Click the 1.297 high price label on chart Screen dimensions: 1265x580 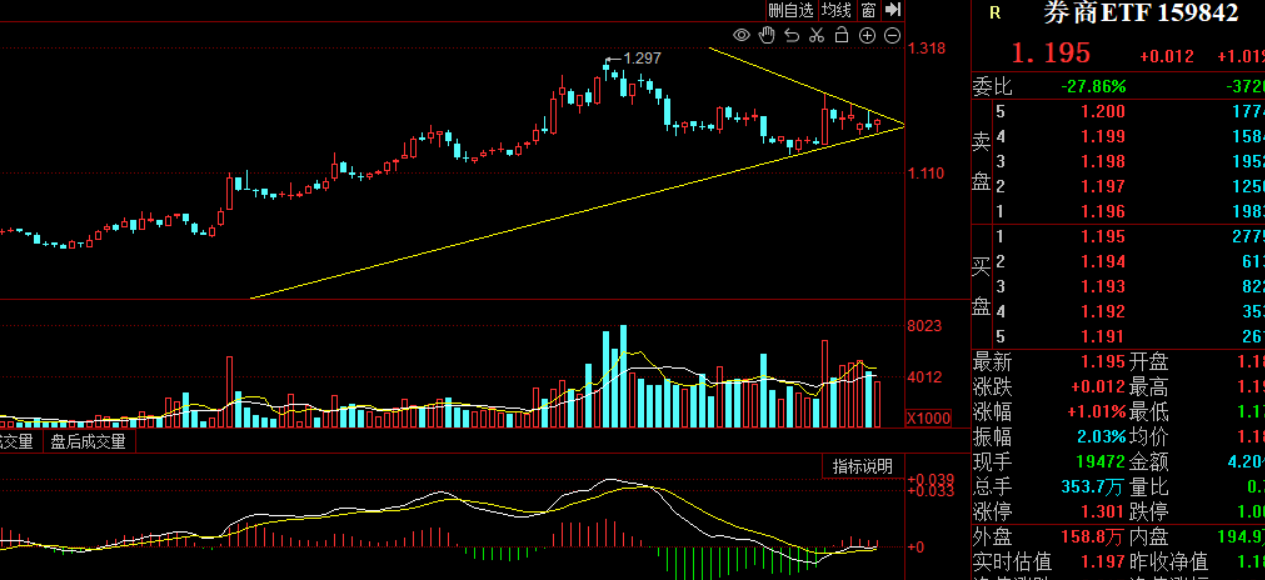click(642, 59)
